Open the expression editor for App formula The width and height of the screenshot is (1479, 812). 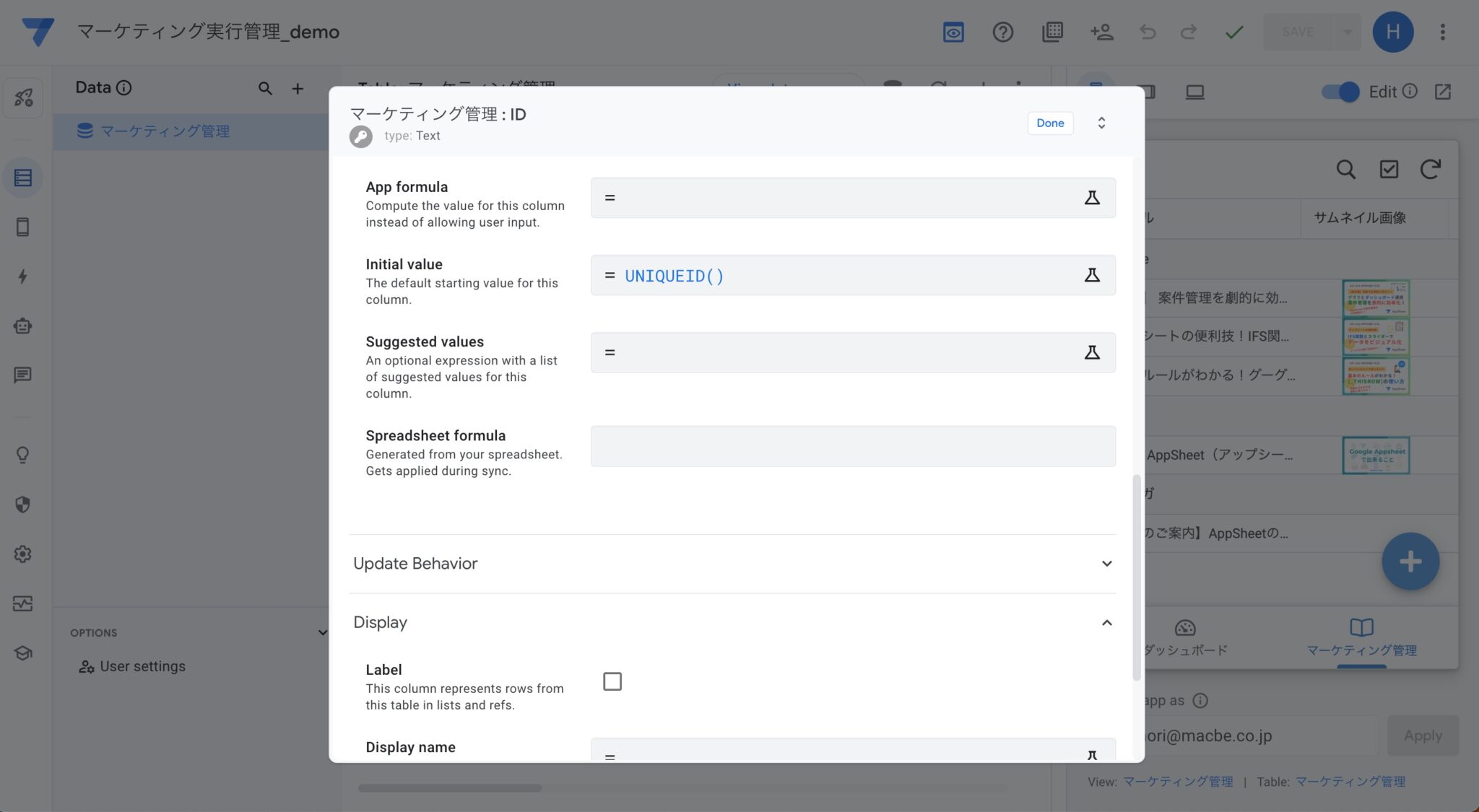pyautogui.click(x=1093, y=197)
